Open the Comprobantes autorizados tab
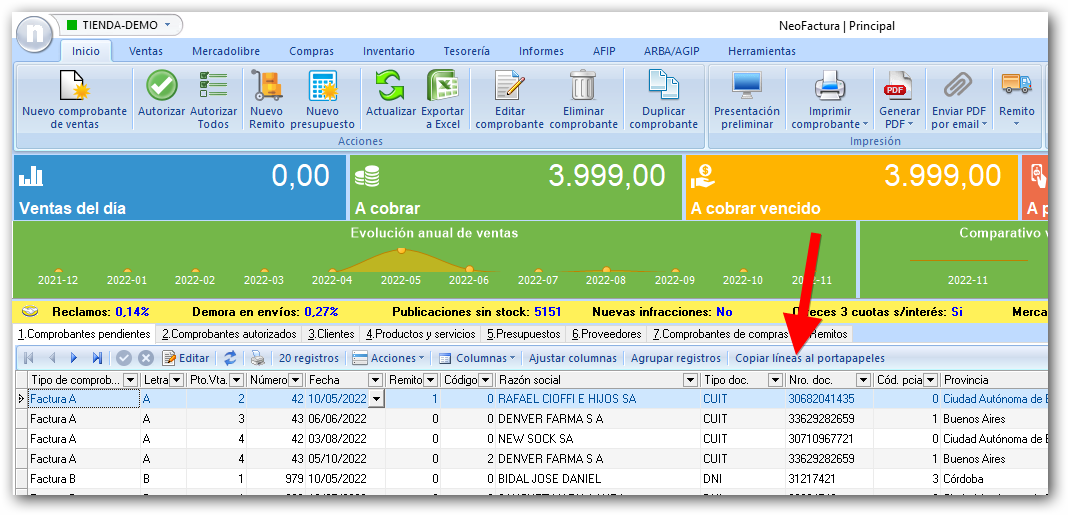The width and height of the screenshot is (1068, 515). (x=229, y=334)
